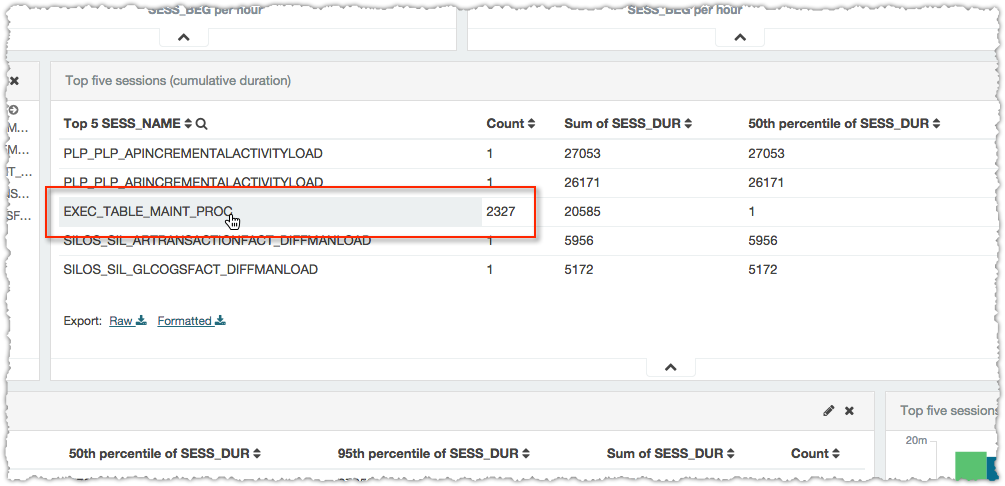Sort top sessions table by Count column
The width and height of the screenshot is (1005, 486).
[x=531, y=124]
